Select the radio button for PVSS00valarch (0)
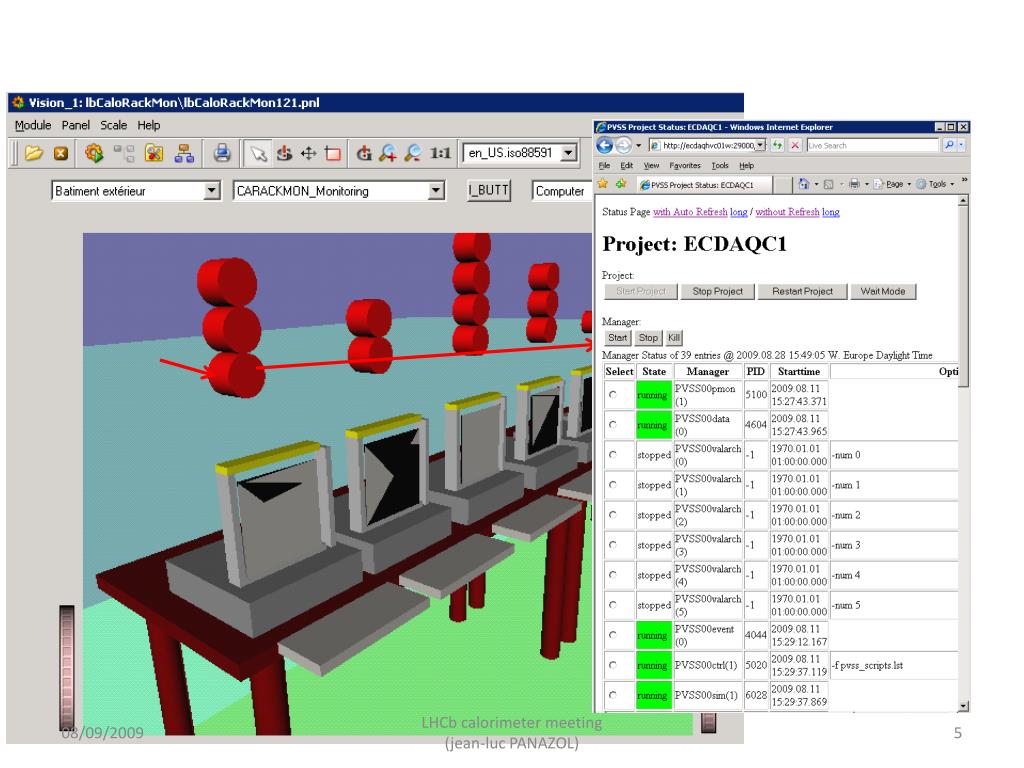Viewport: 1024px width, 768px height. 613,455
